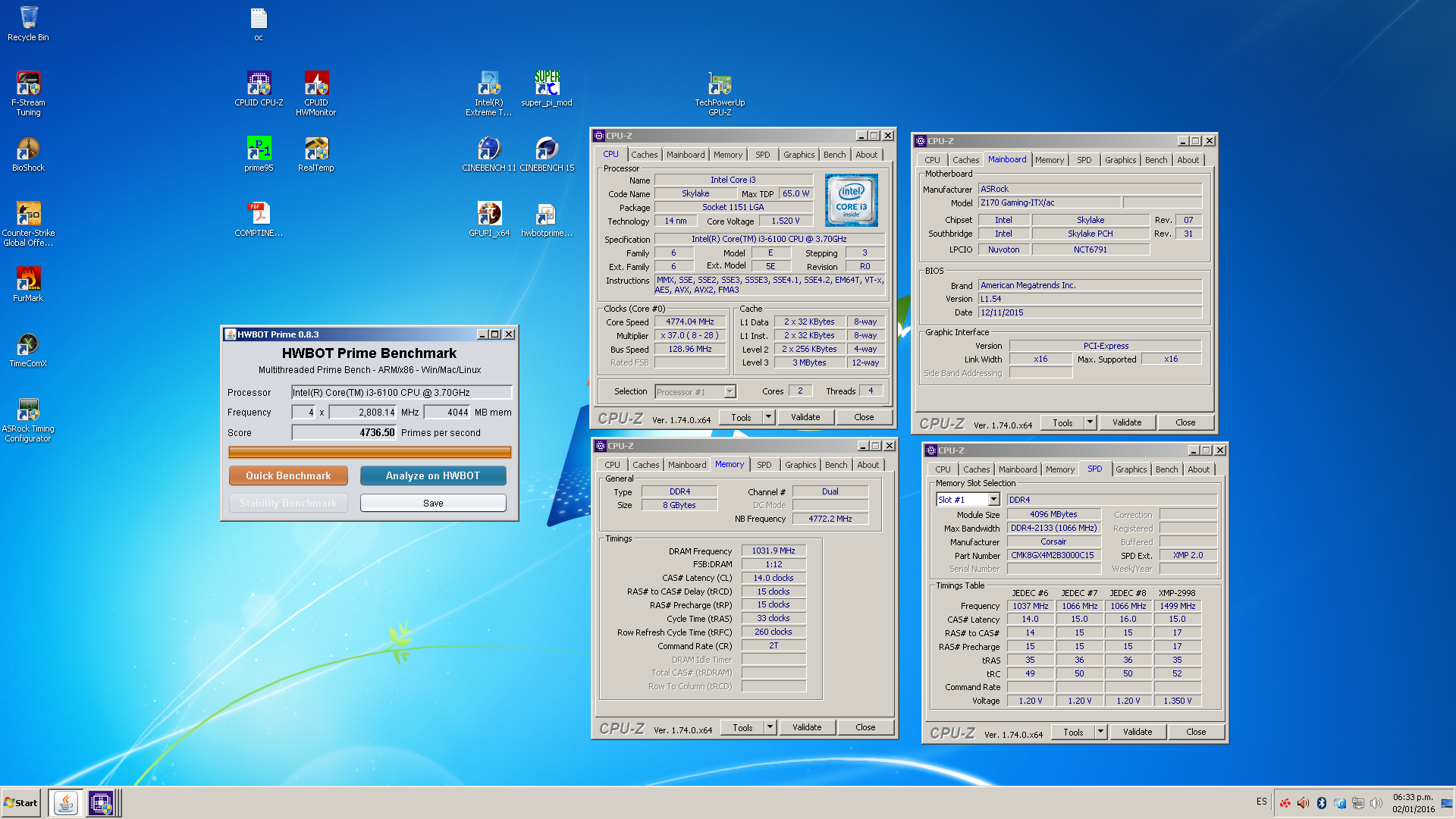Launch BioShock desktop icon
1456x819 pixels.
point(28,154)
